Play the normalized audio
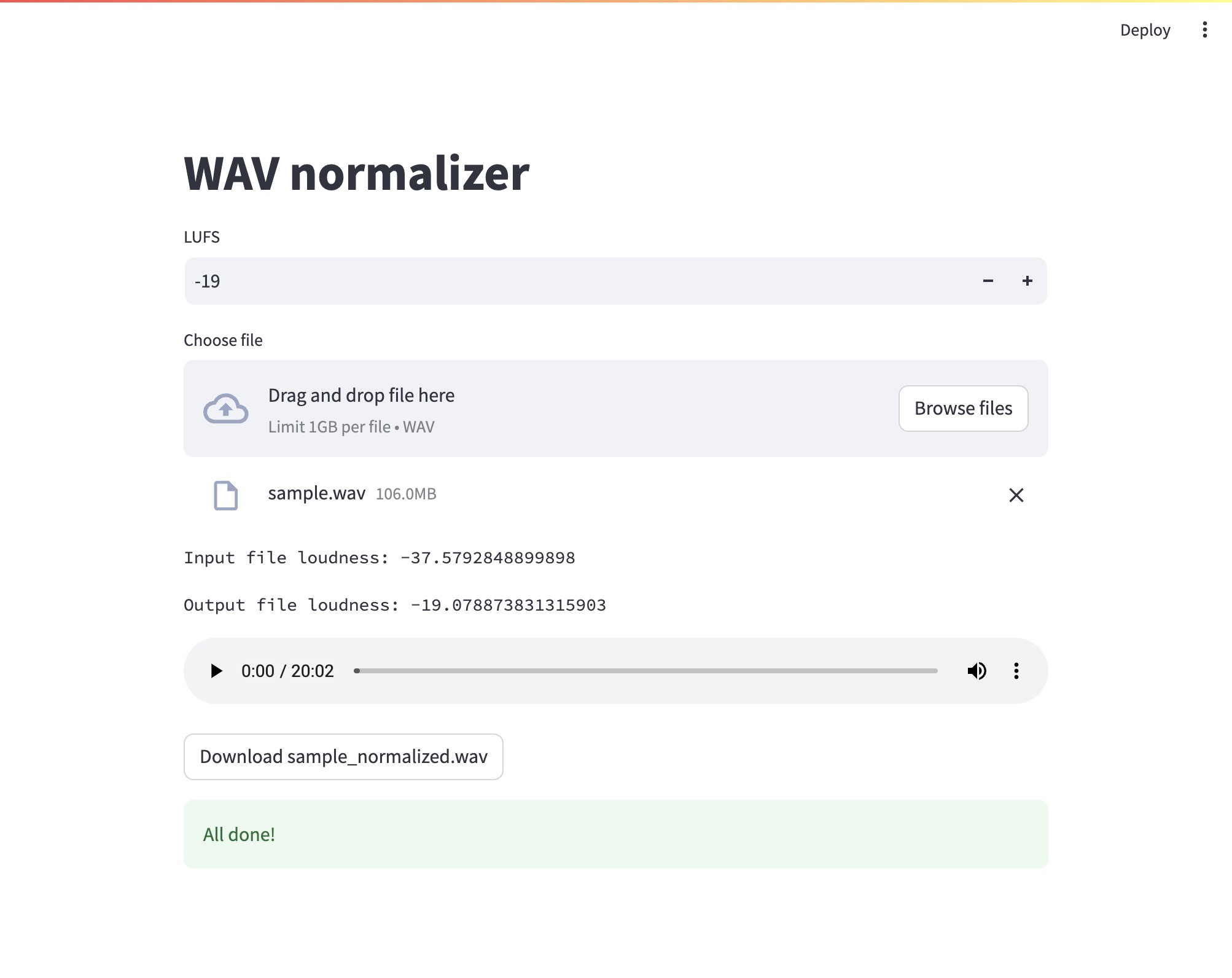Screen dimensions: 1232x978 pyautogui.click(x=216, y=671)
